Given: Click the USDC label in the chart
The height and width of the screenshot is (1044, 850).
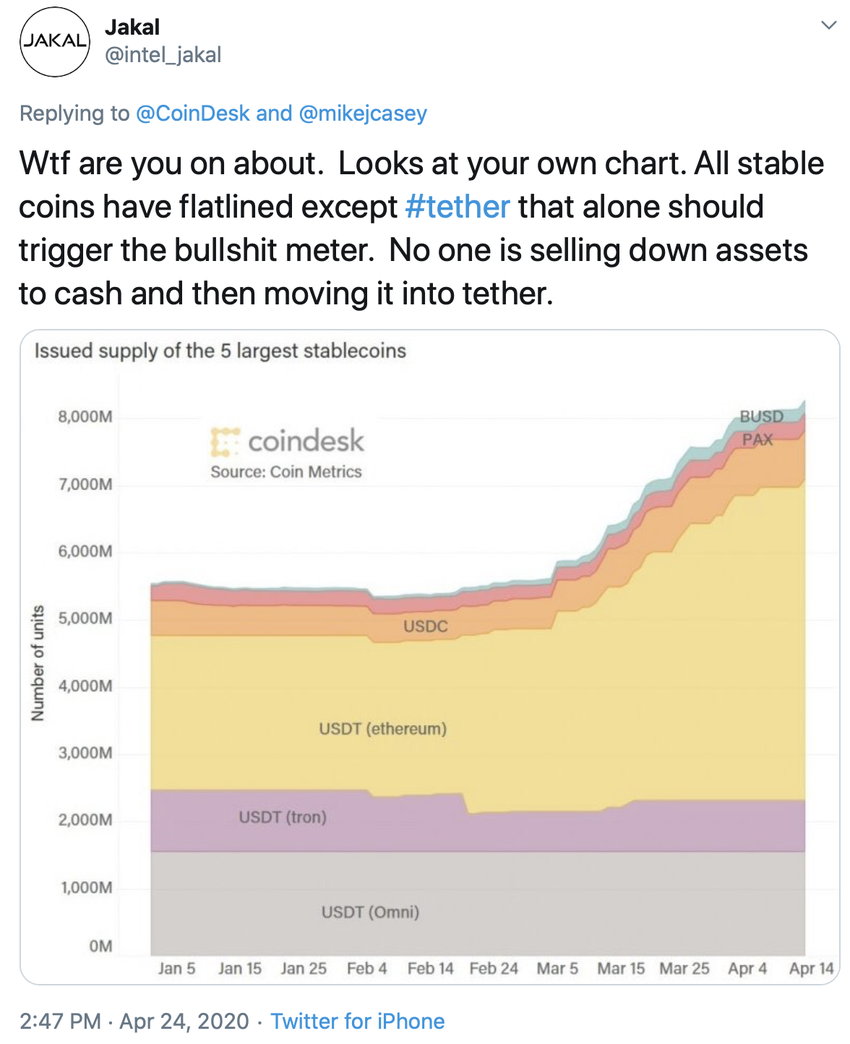Looking at the screenshot, I should click(x=425, y=627).
